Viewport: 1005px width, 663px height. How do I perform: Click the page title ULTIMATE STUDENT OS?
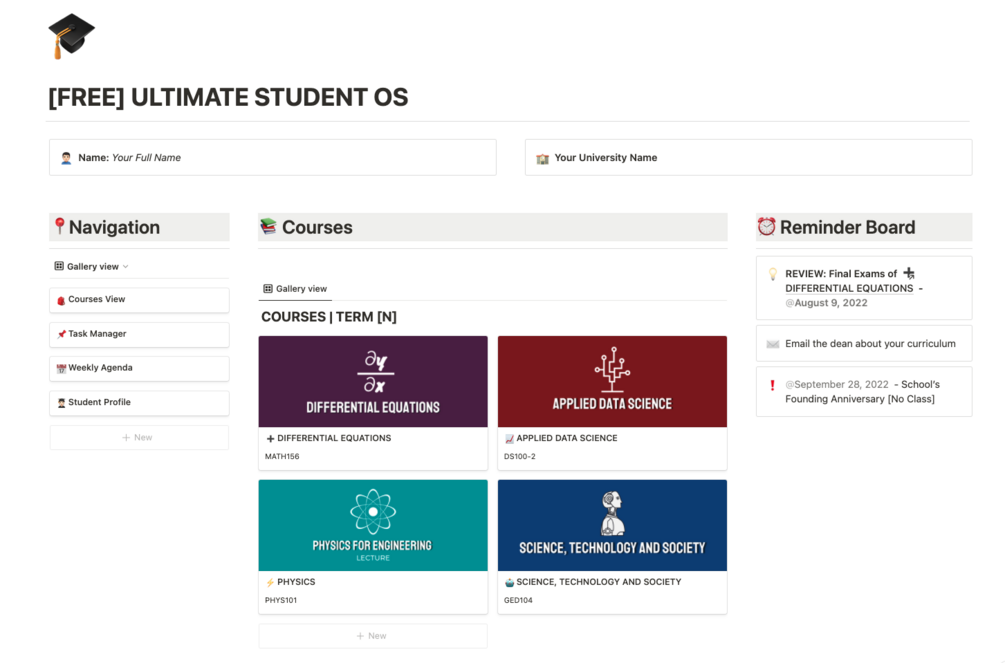(228, 97)
